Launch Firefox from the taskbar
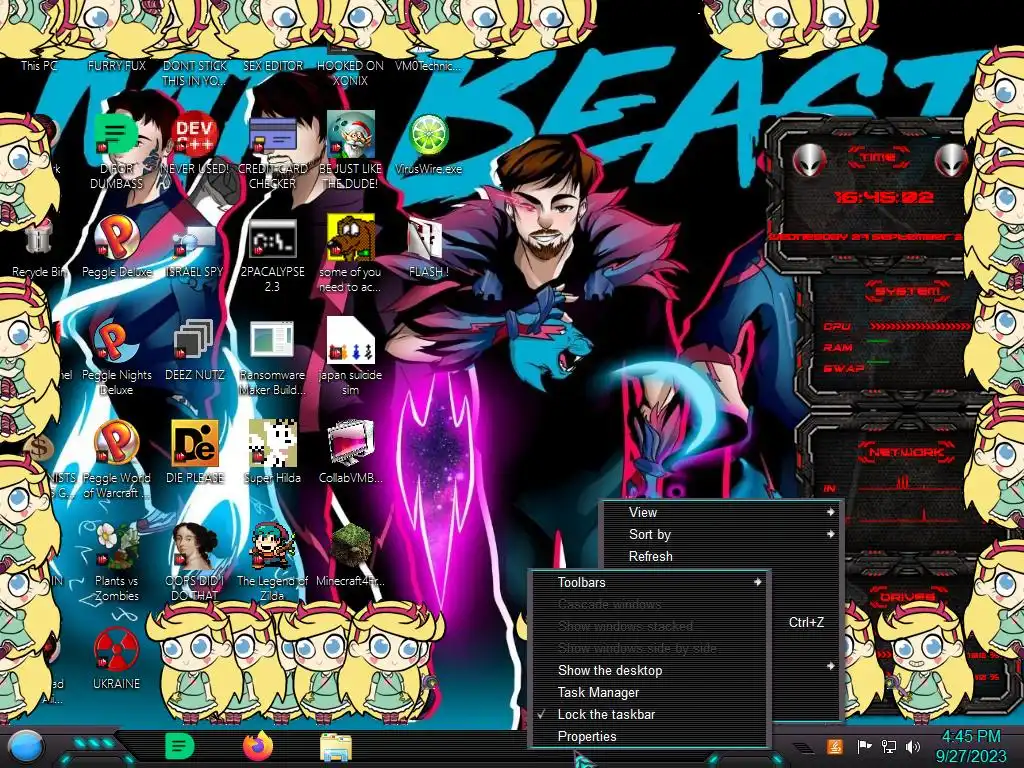This screenshot has height=768, width=1024. click(258, 746)
